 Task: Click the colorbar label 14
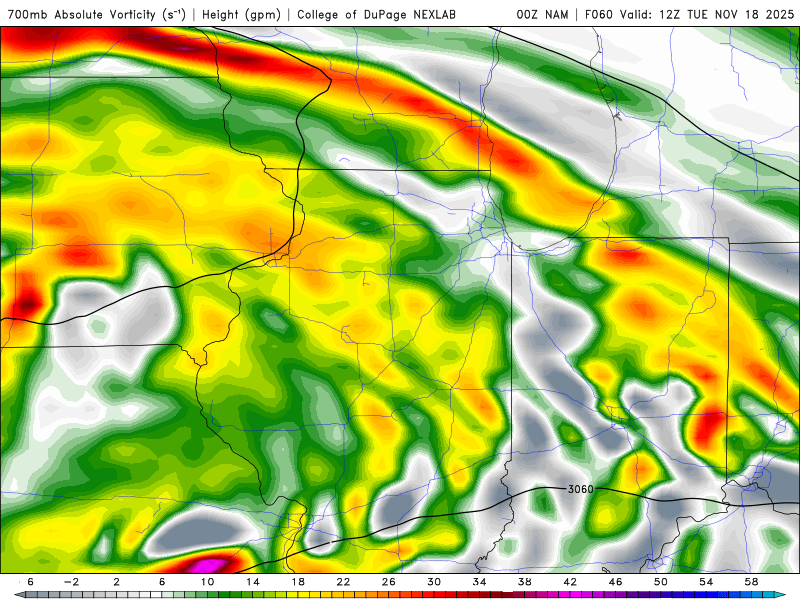click(253, 582)
